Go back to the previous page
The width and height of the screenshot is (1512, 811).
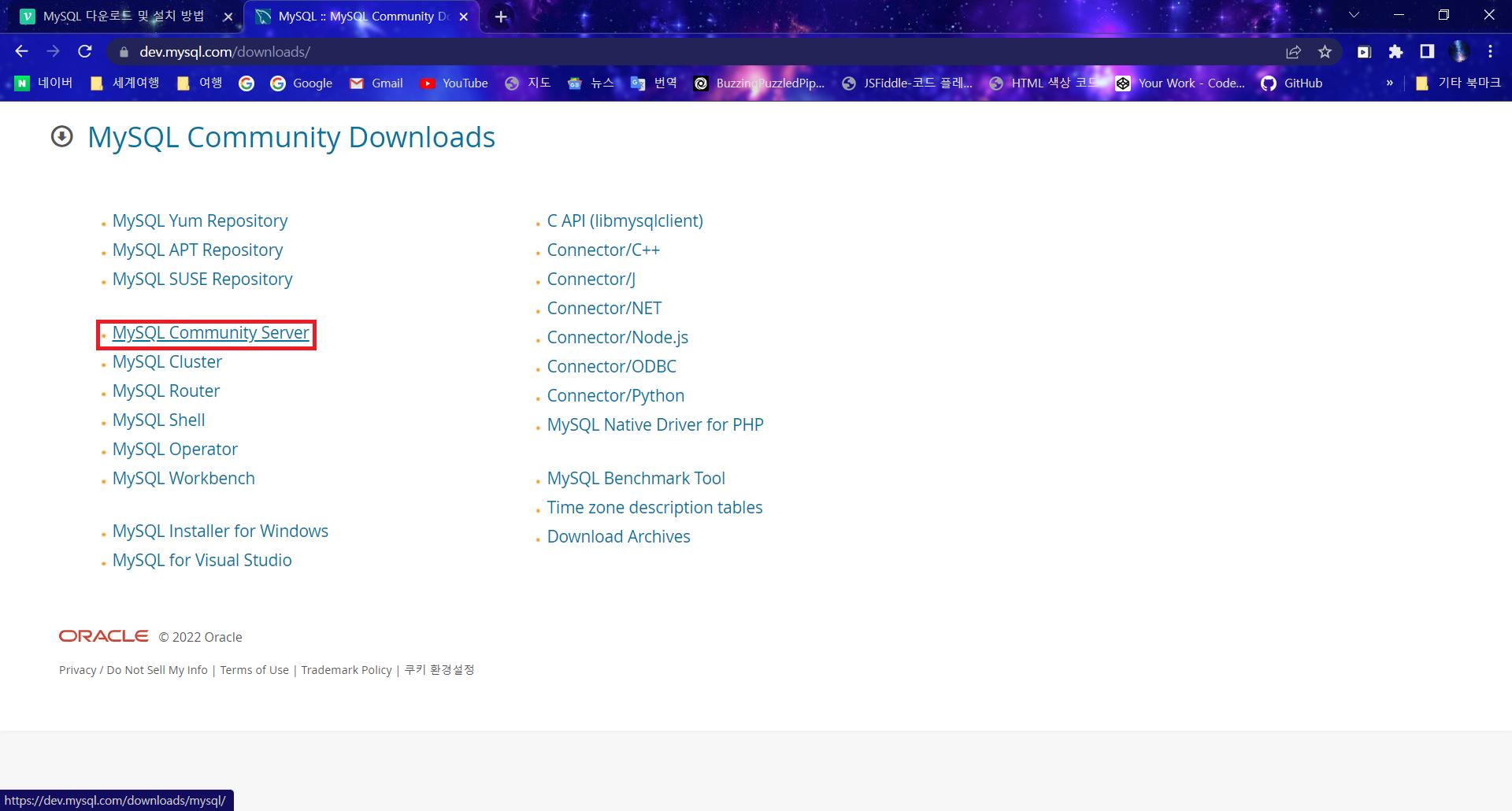click(21, 51)
